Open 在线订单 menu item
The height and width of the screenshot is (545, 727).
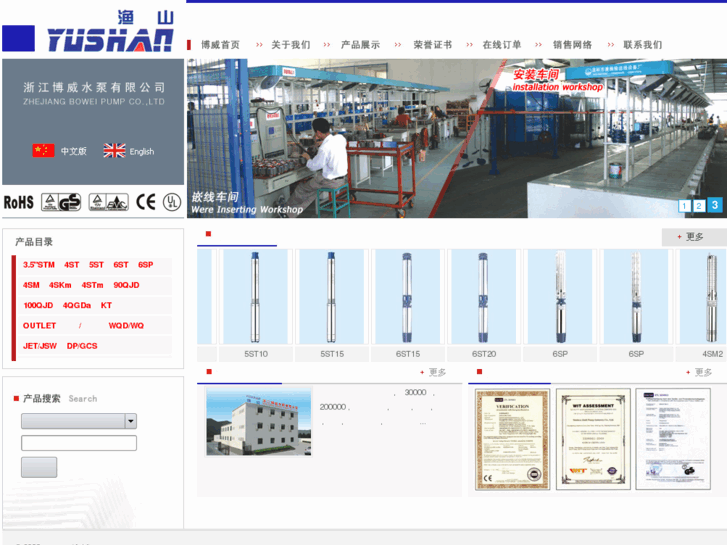click(x=502, y=45)
